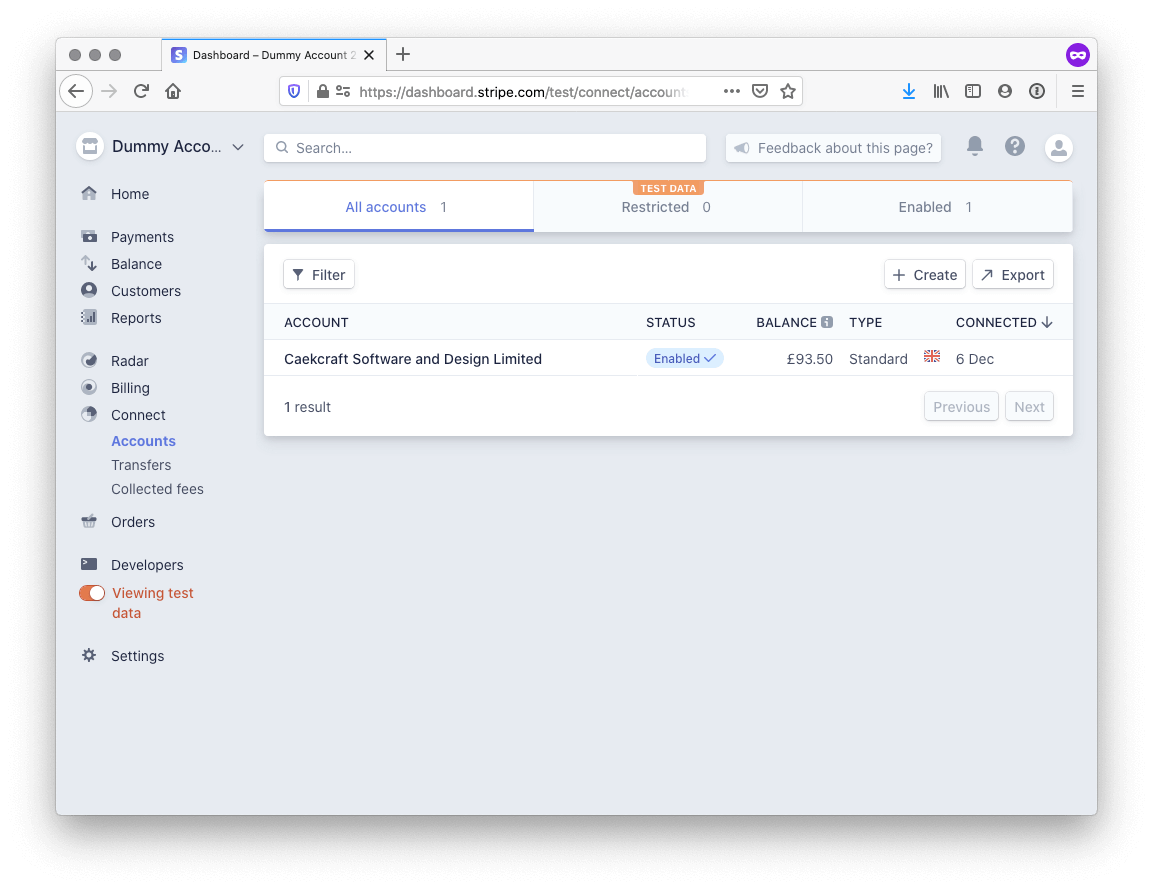
Task: Select the Connect icon
Action: pos(89,414)
